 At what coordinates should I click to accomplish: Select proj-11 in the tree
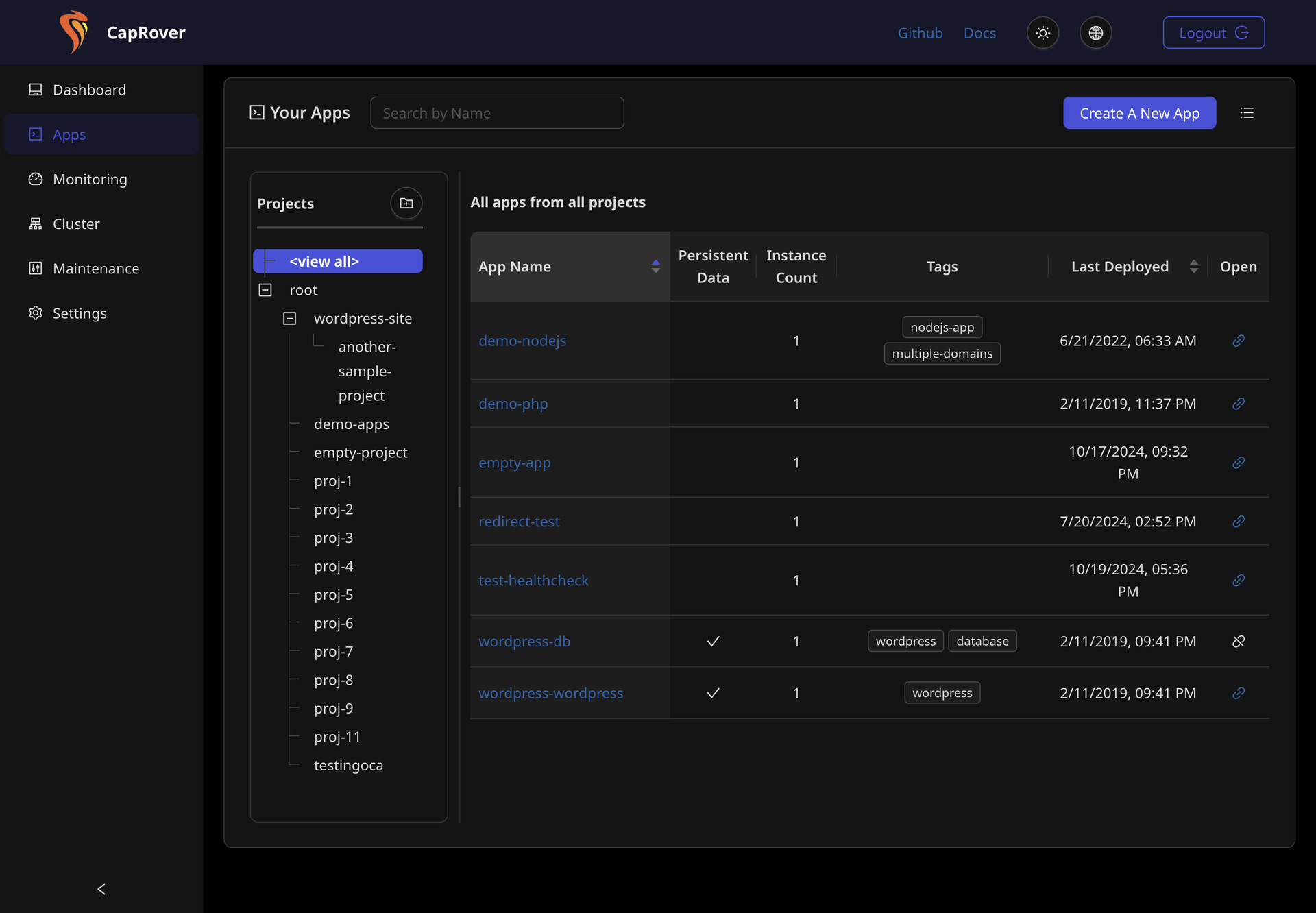pos(337,738)
